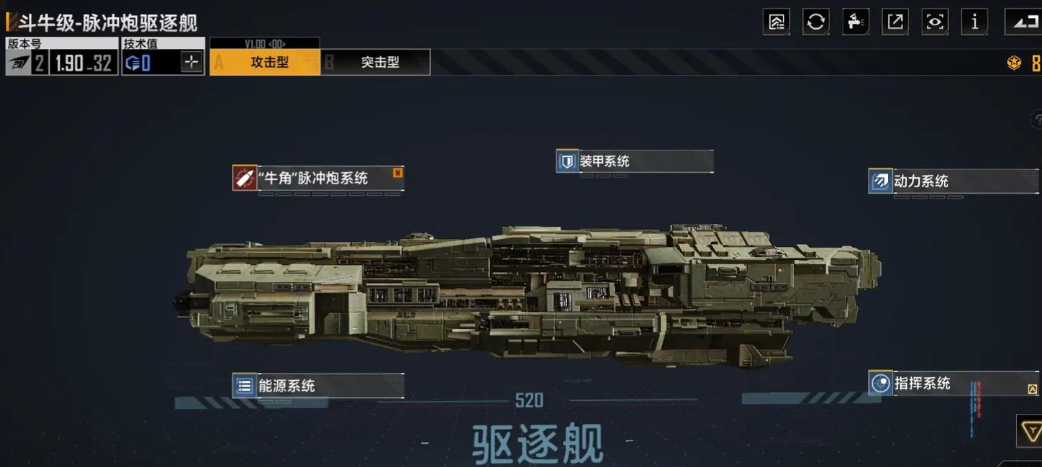Open the 装甲系统 armor module
The width and height of the screenshot is (1042, 467).
click(635, 161)
